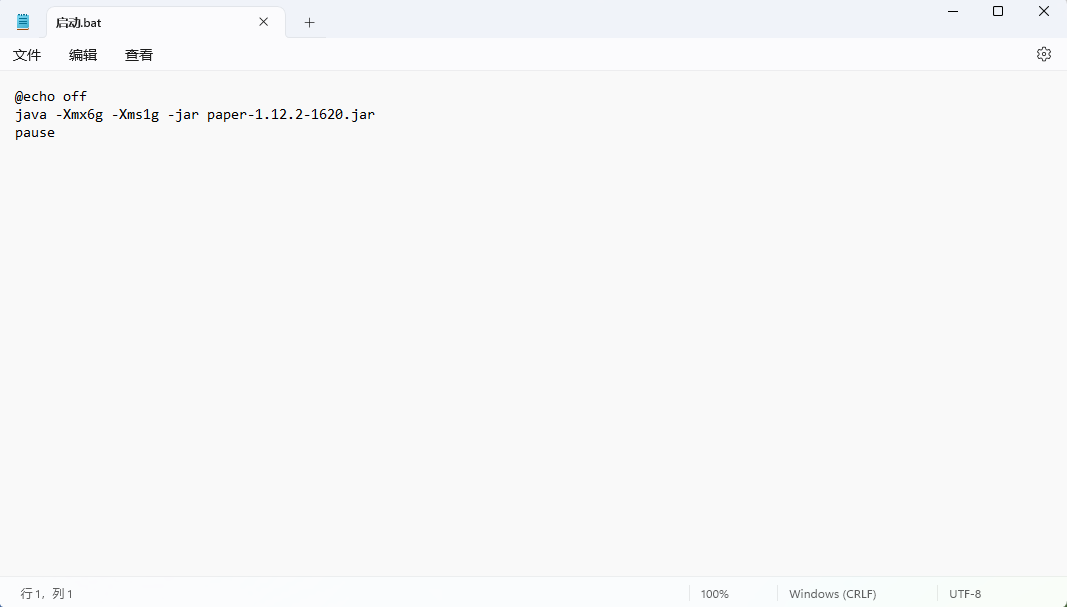Viewport: 1067px width, 607px height.
Task: Open the 文件 menu
Action: [x=27, y=55]
